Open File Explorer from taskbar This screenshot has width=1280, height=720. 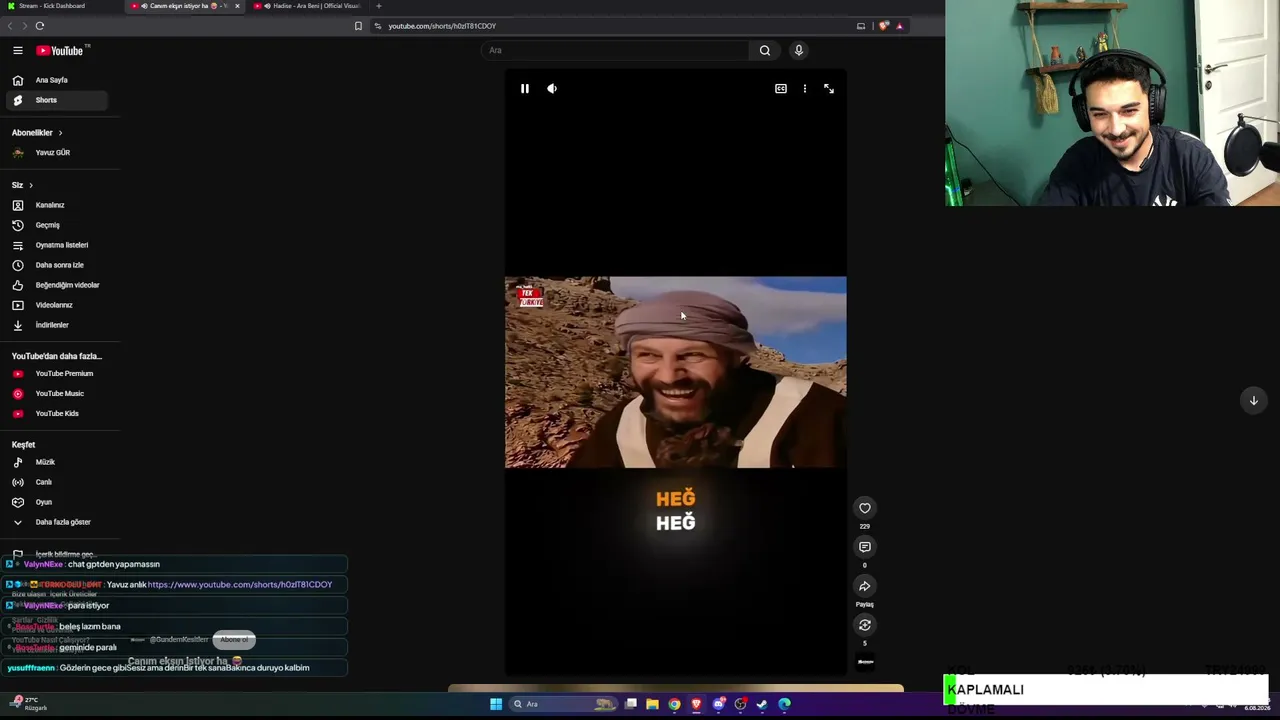(x=652, y=704)
